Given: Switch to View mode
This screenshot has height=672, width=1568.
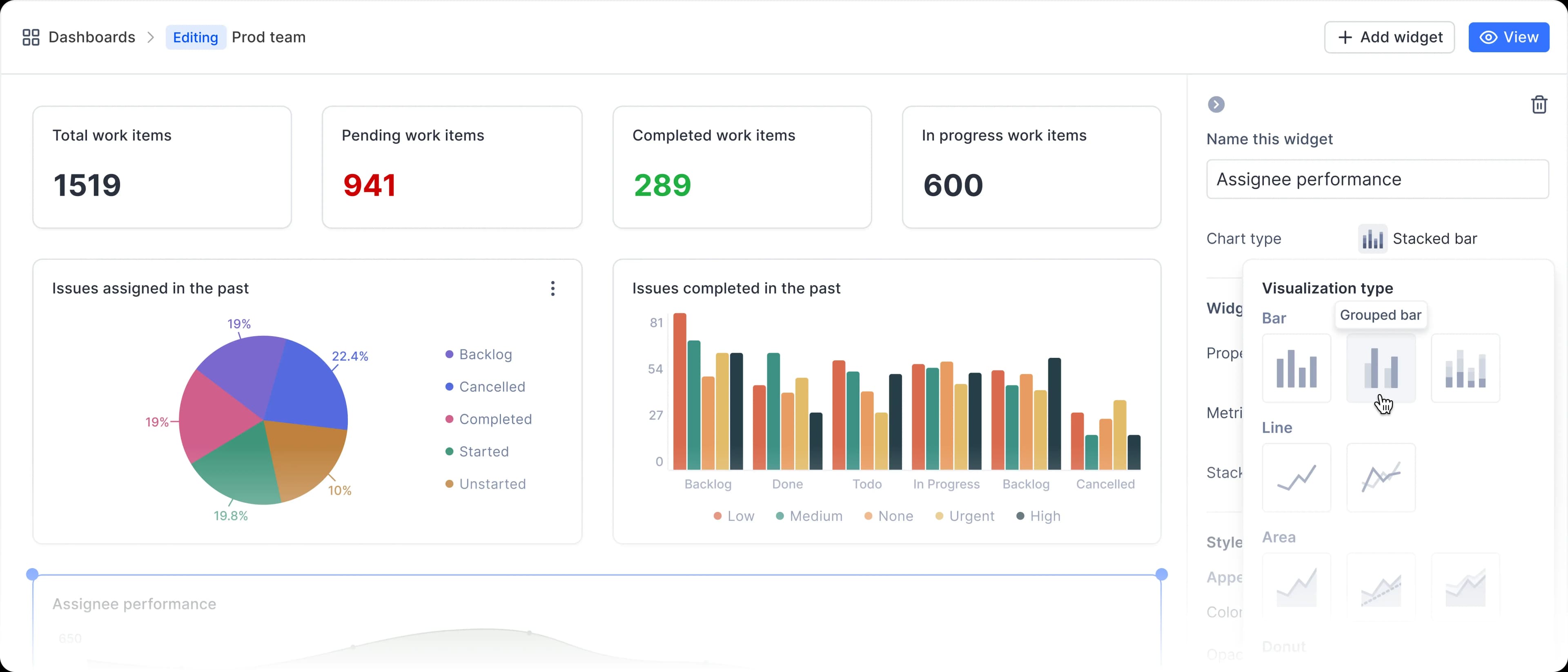Looking at the screenshot, I should (x=1508, y=37).
